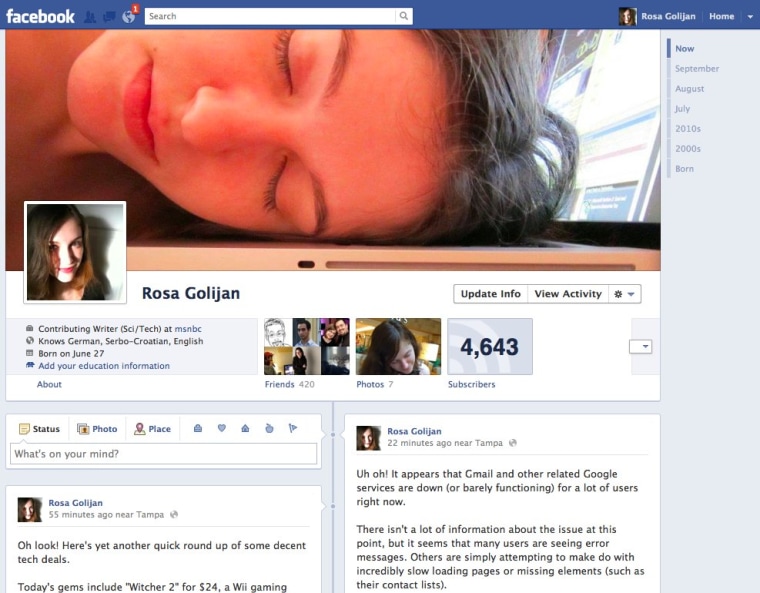The width and height of the screenshot is (760, 593).
Task: Click the profile picture thumbnail
Action: coord(75,252)
